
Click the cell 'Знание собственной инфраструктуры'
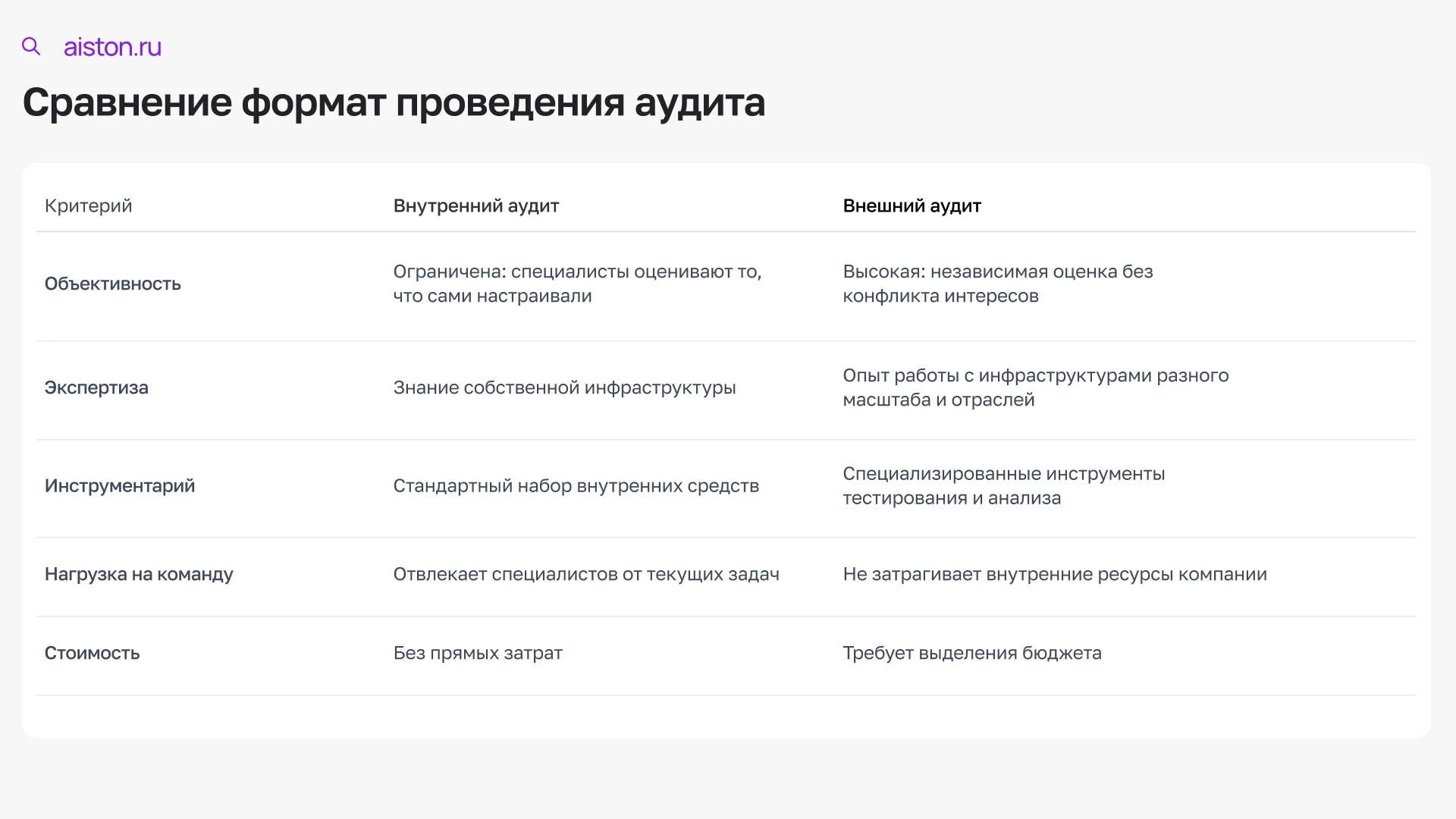564,388
